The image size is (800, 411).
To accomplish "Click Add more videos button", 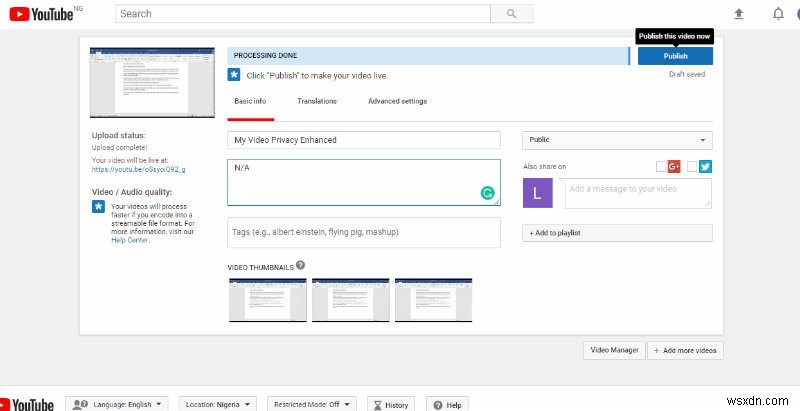I will 685,350.
